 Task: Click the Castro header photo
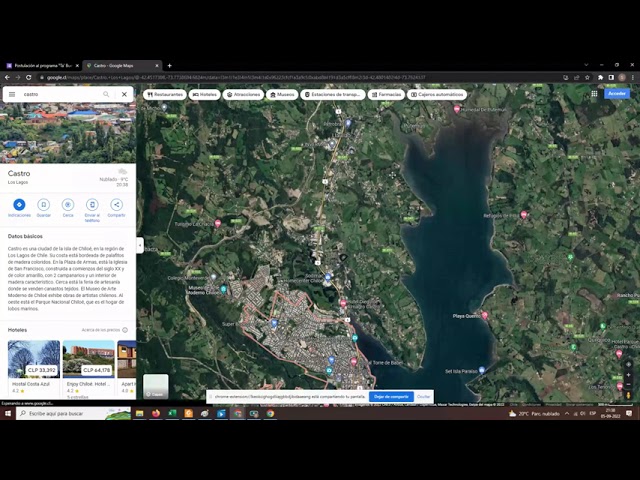tap(68, 133)
